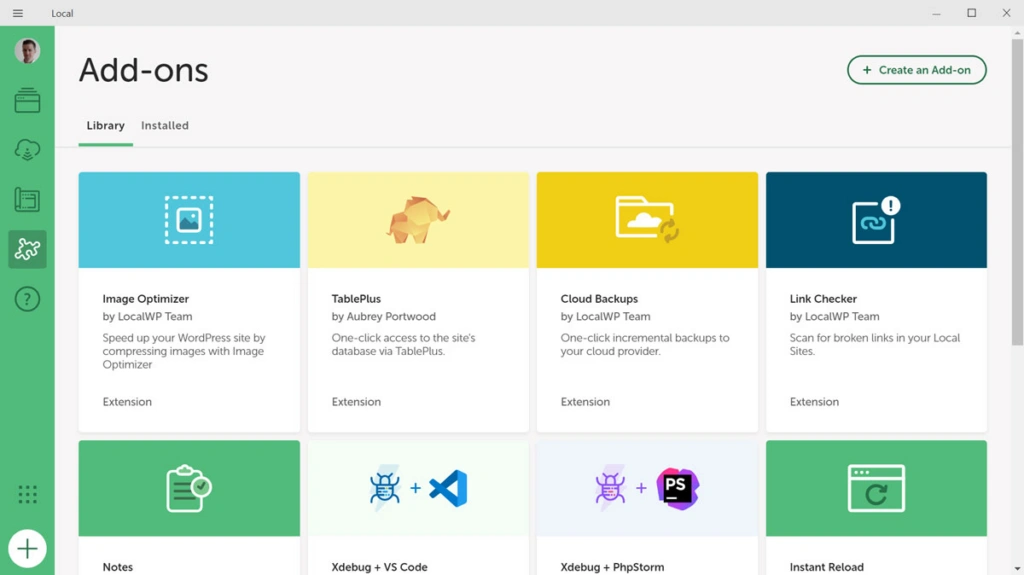
Task: Click the green add site plus button
Action: click(x=27, y=549)
